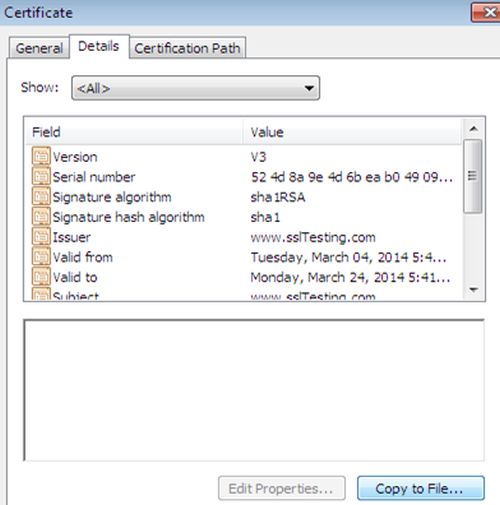This screenshot has height=505, width=500.
Task: Open the Show filter dropdown
Action: (196, 88)
